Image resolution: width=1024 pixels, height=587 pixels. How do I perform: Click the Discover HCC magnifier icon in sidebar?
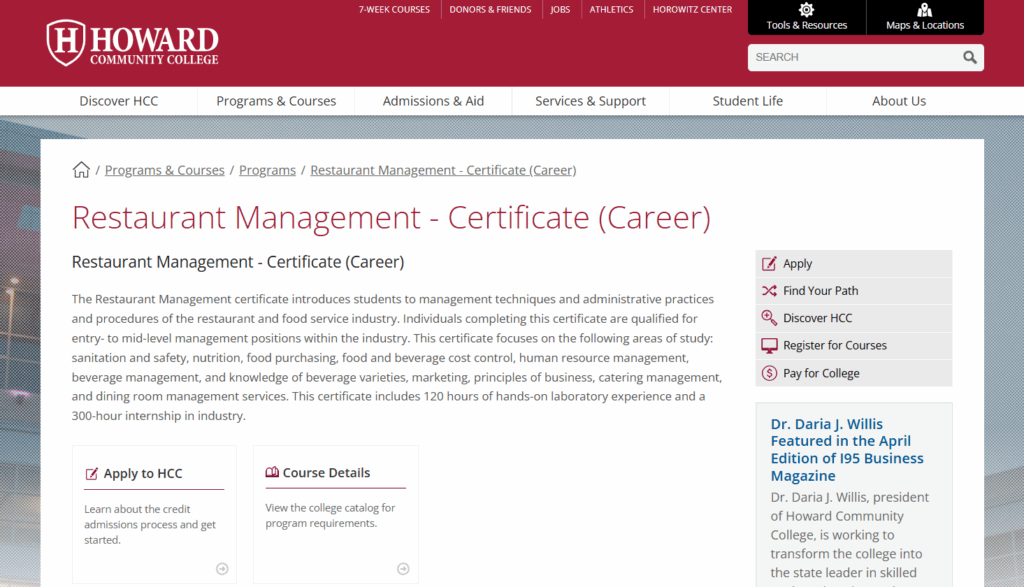(769, 318)
